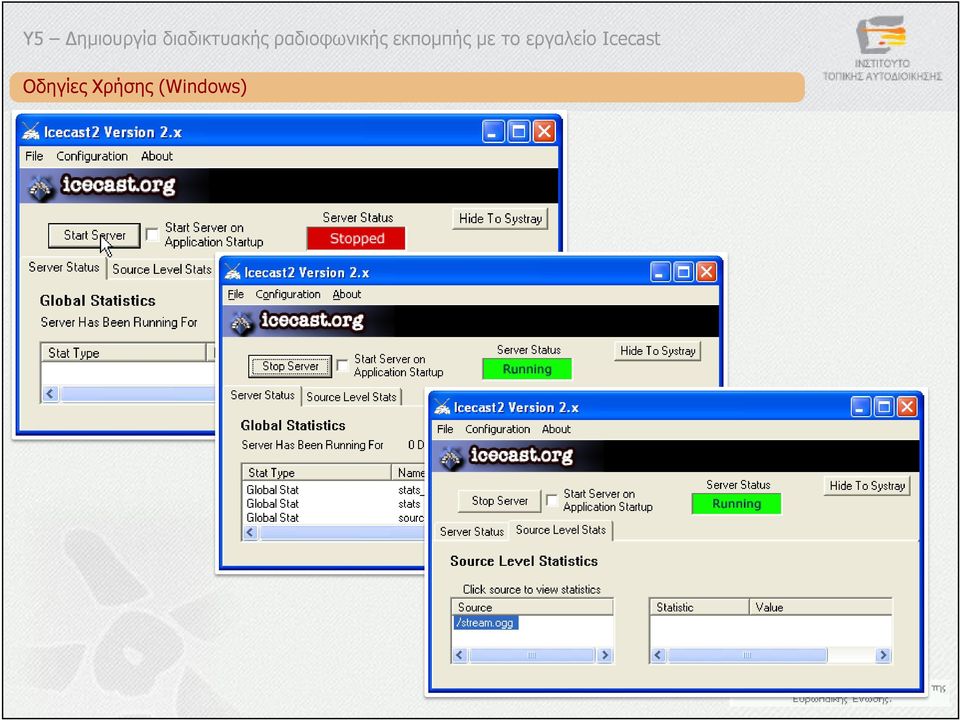Select /stream.ogg in the Source list
The image size is (960, 720).
pos(486,623)
